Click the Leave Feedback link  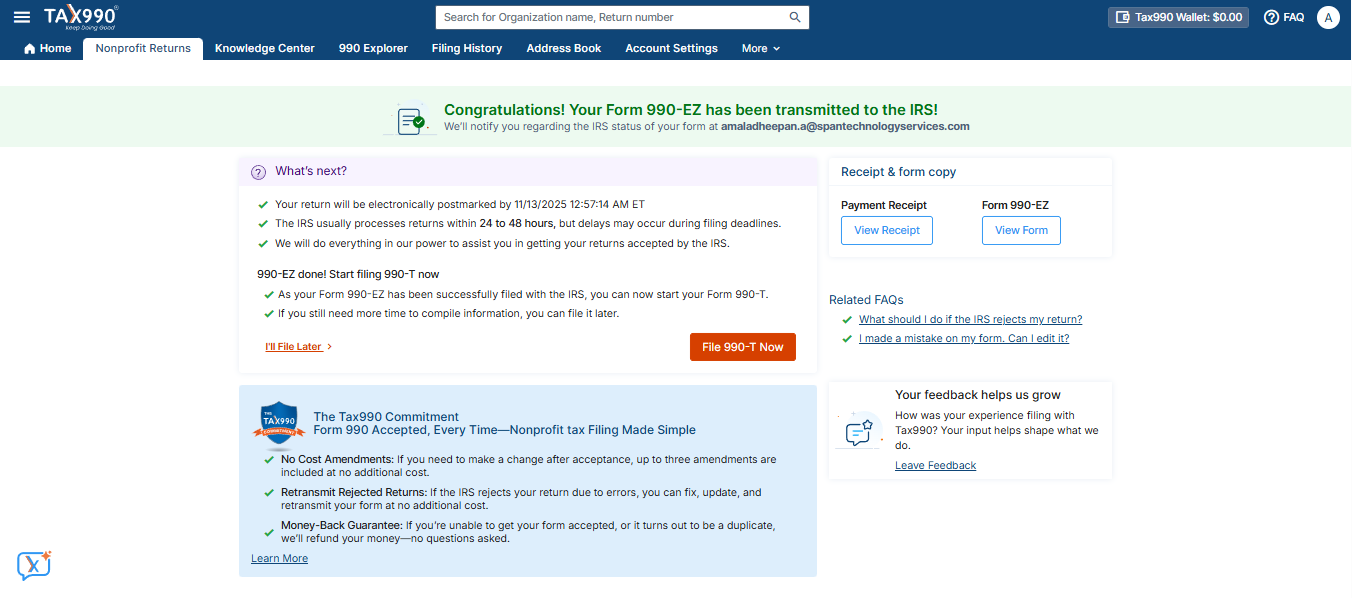tap(935, 465)
